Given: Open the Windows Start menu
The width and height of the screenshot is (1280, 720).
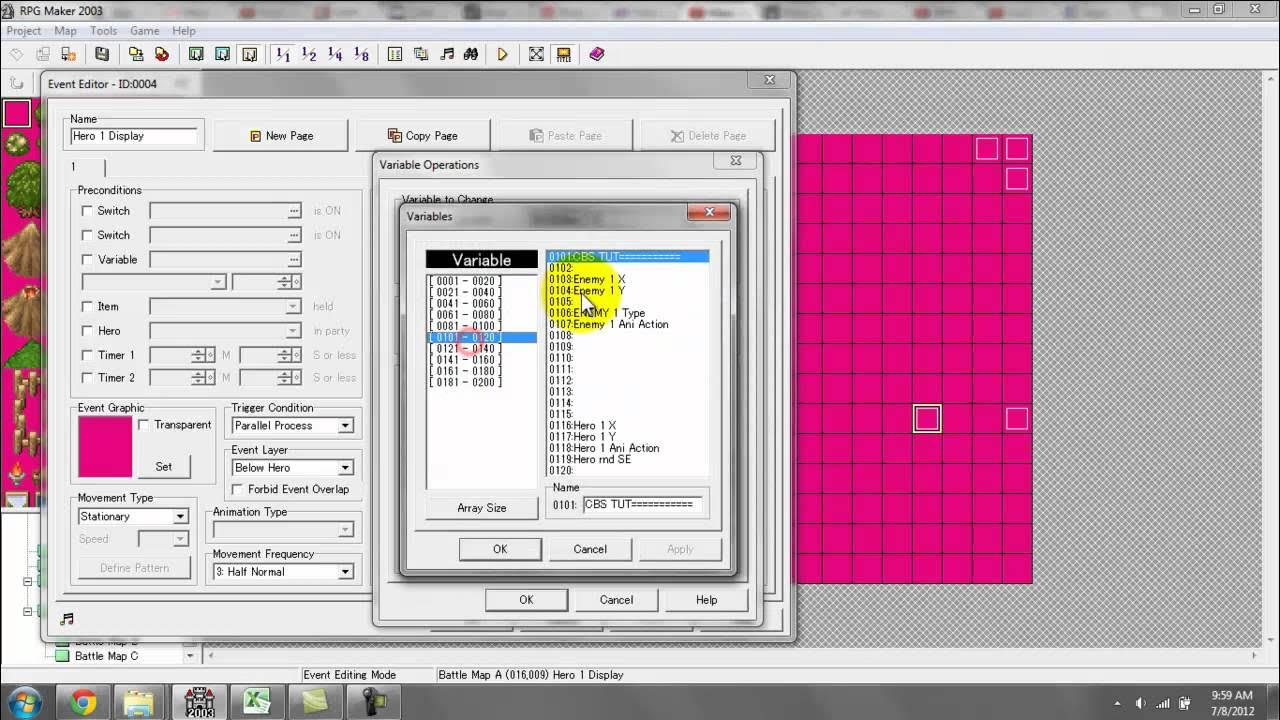Looking at the screenshot, I should pyautogui.click(x=23, y=703).
